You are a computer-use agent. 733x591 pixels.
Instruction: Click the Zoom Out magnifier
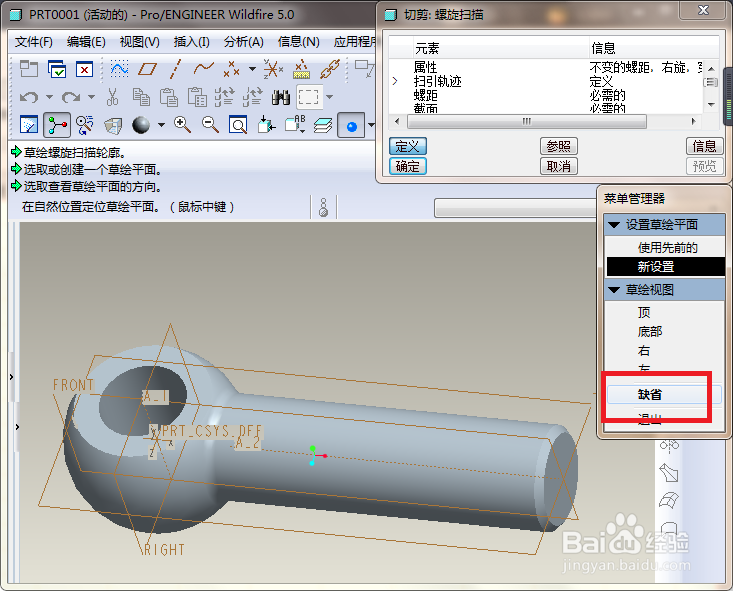pyautogui.click(x=210, y=125)
